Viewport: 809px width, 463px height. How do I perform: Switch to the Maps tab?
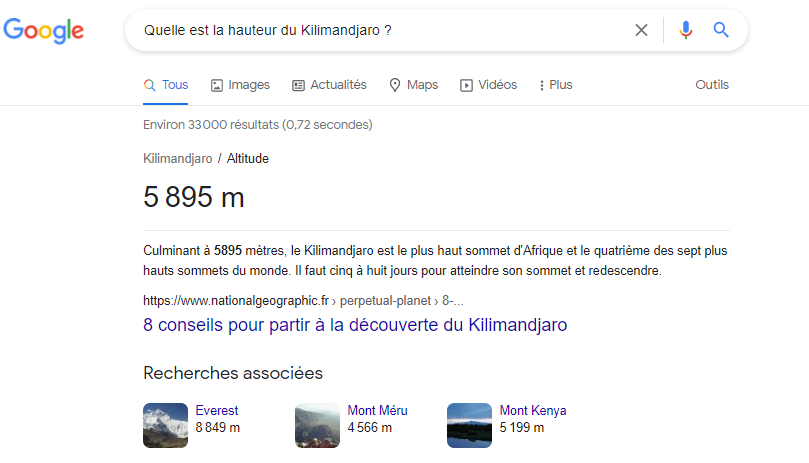[x=413, y=85]
